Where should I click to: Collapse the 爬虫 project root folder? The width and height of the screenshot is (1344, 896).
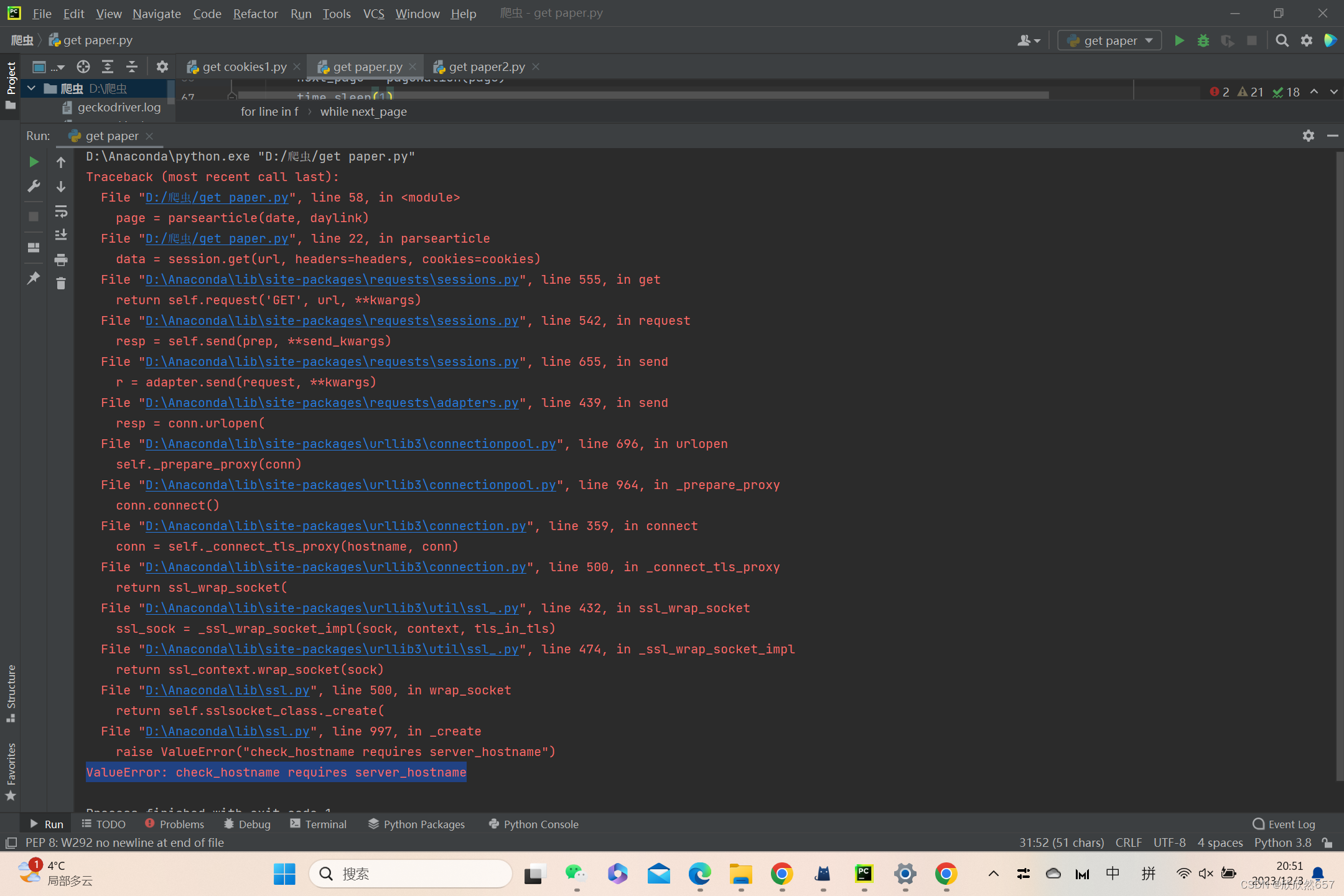(x=31, y=88)
